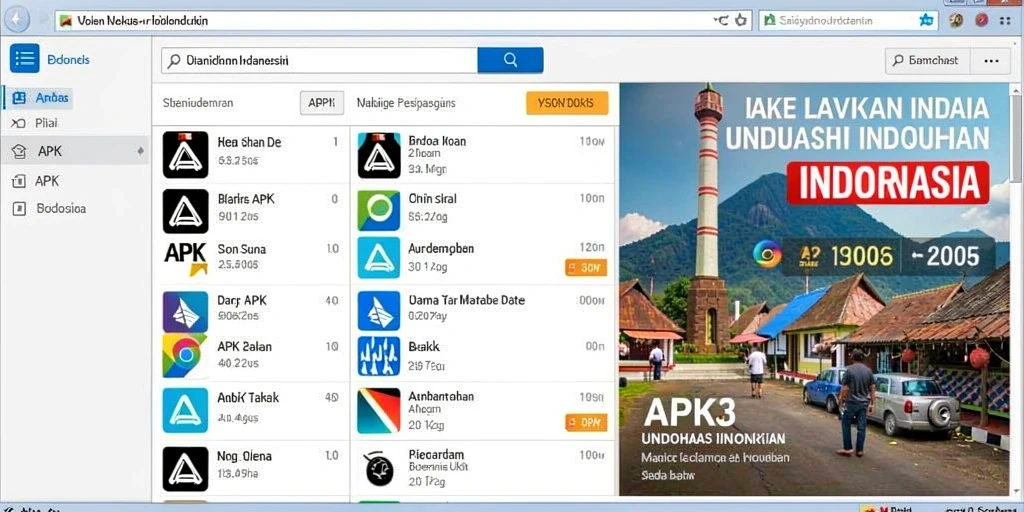Click the Sbeniudemran heading text
The width and height of the screenshot is (1024, 512).
click(x=198, y=103)
